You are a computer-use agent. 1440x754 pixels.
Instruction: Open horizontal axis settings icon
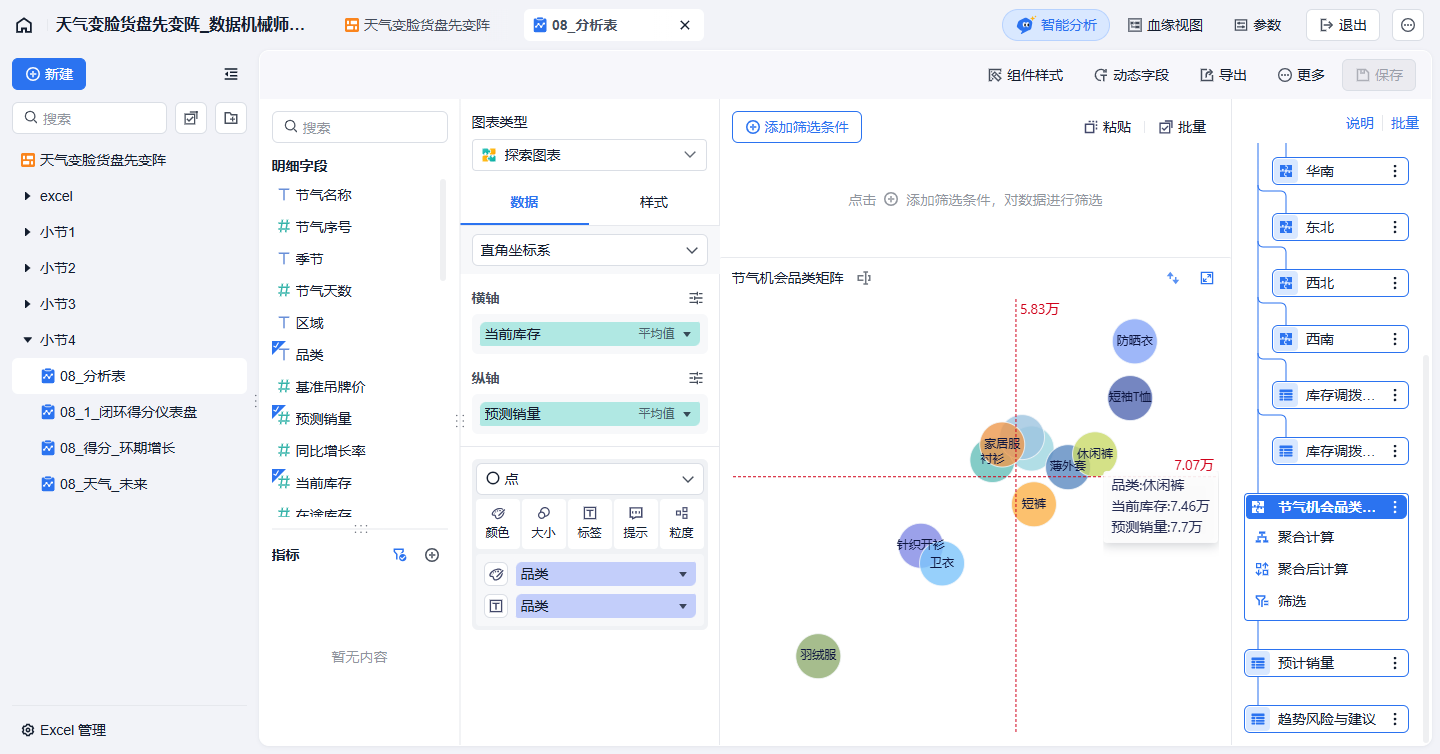tap(696, 298)
